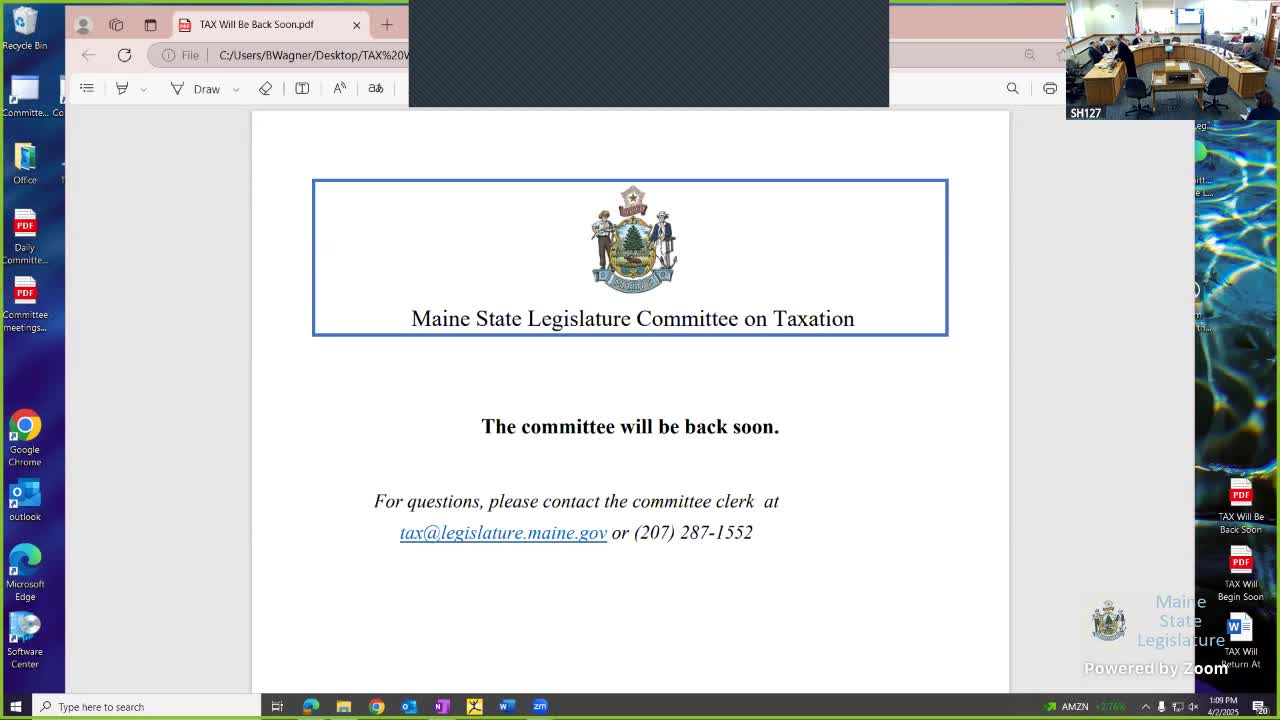Show hidden system tray icons
1280x720 pixels.
(1146, 707)
